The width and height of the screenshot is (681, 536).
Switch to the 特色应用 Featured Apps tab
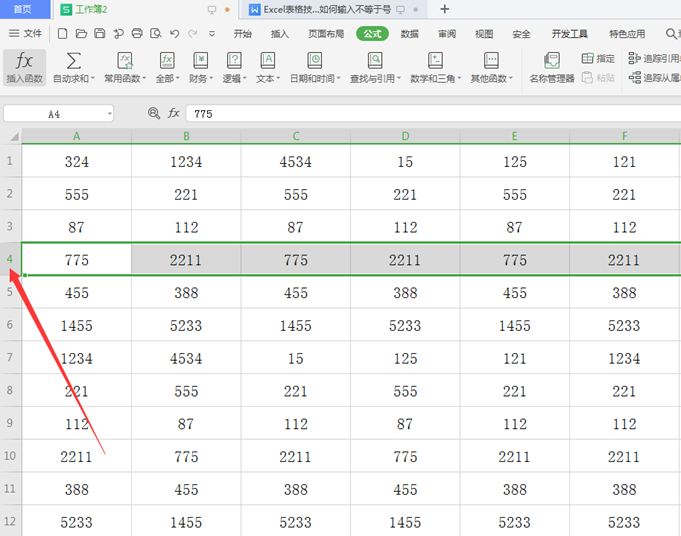coord(627,34)
